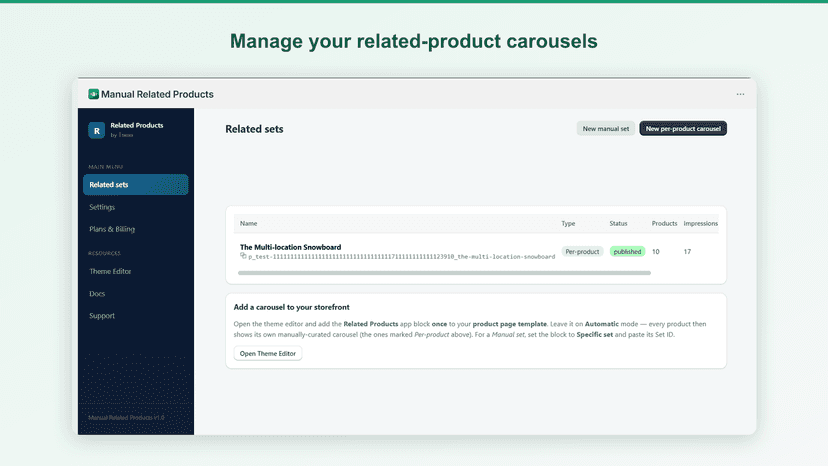The height and width of the screenshot is (466, 828).
Task: Click the impressions count 17
Action: [x=687, y=251]
